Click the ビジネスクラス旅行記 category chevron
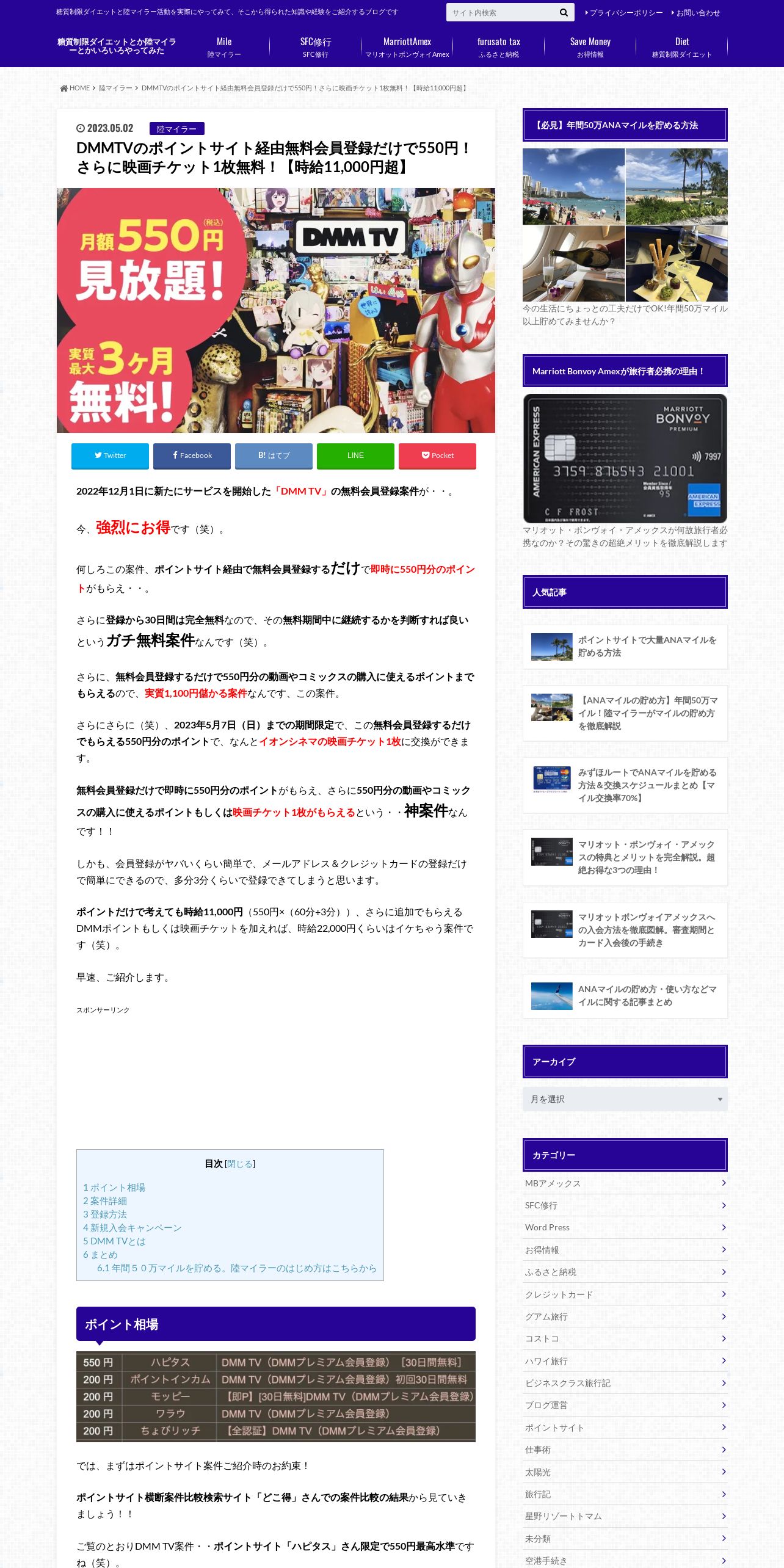 (724, 1383)
